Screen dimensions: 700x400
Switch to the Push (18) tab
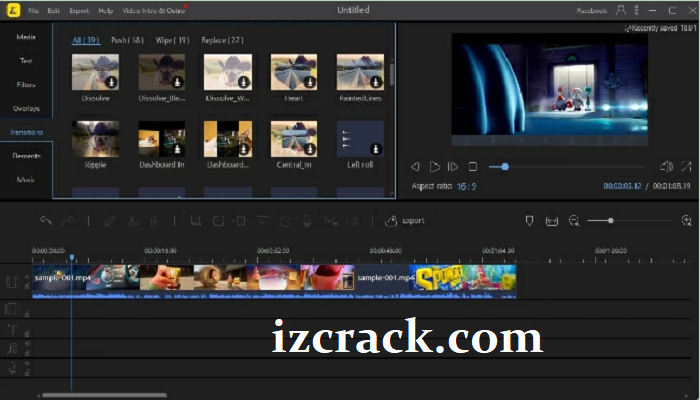click(x=127, y=40)
